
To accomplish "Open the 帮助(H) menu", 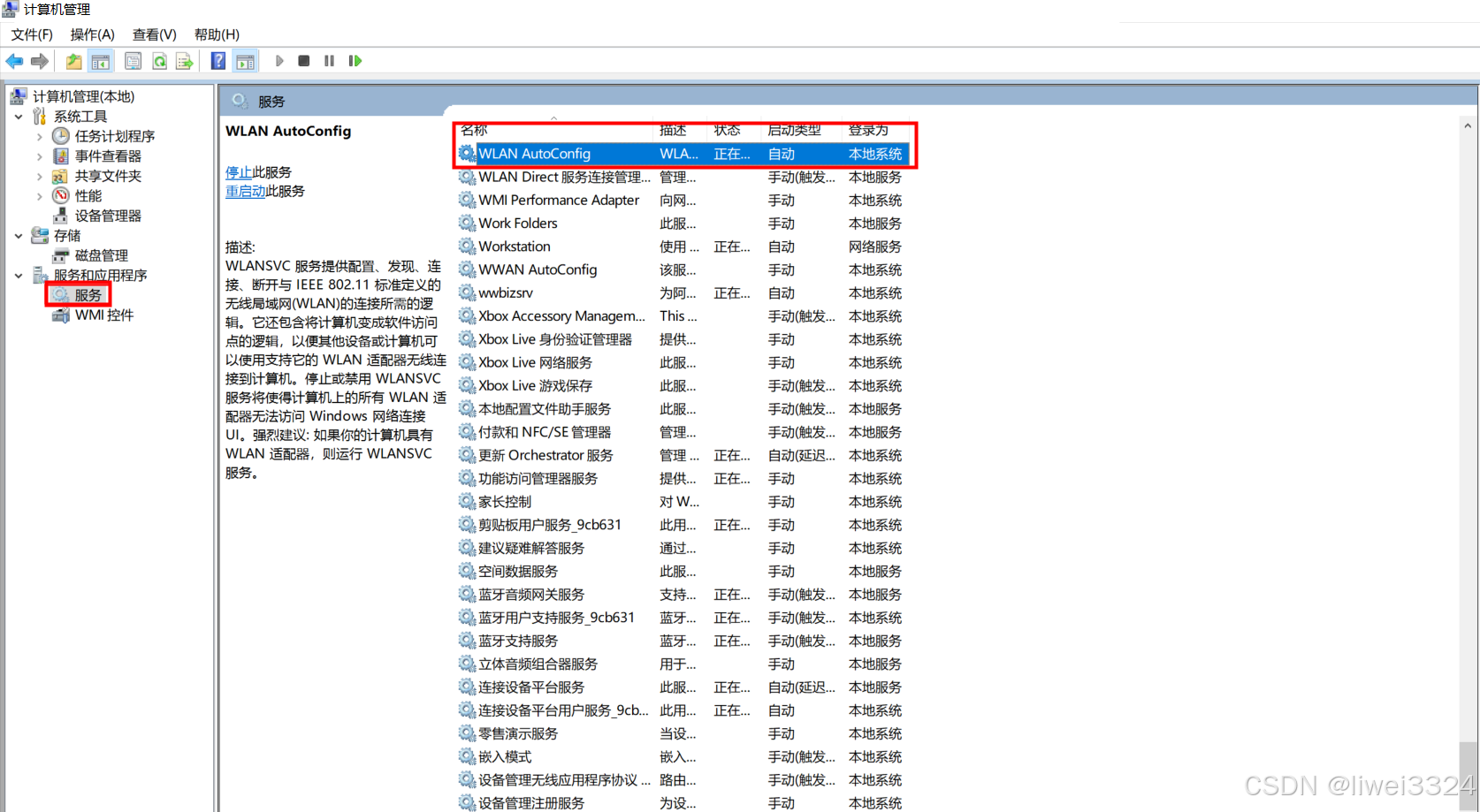I will [x=217, y=34].
